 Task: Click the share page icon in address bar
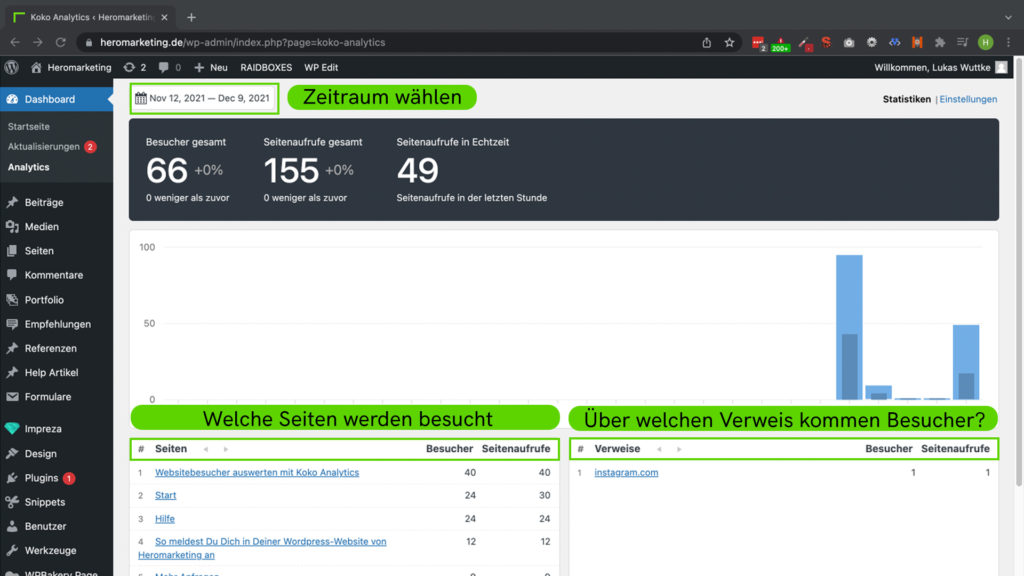point(707,42)
